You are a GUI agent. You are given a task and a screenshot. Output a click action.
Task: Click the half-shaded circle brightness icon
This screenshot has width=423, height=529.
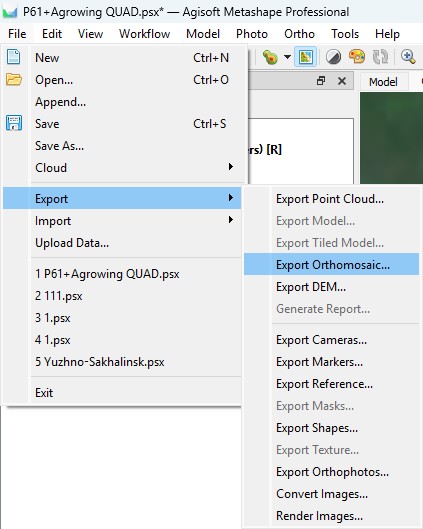(x=333, y=57)
